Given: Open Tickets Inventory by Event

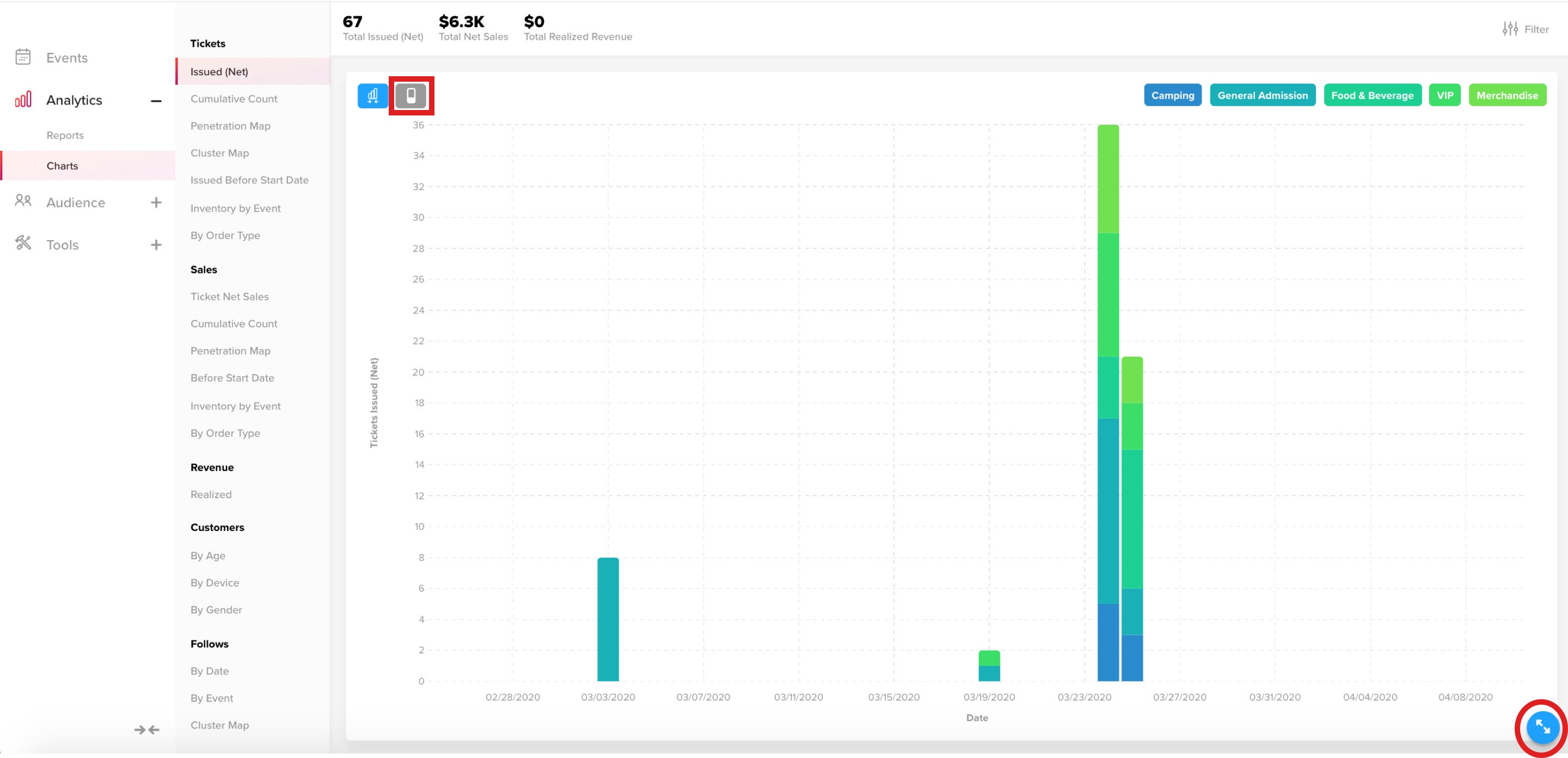Looking at the screenshot, I should [235, 208].
